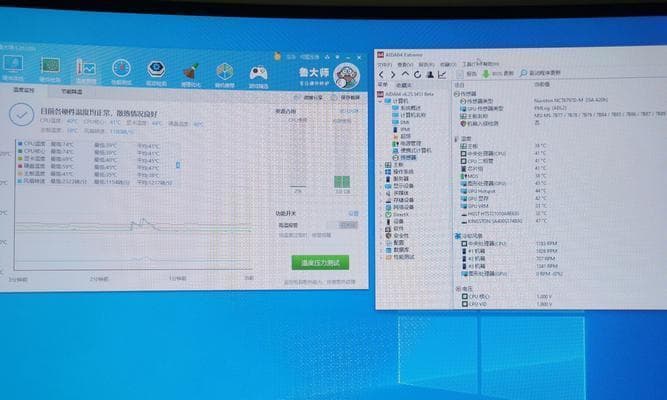Click AIDA64 back arrow toolbar icon

382,74
